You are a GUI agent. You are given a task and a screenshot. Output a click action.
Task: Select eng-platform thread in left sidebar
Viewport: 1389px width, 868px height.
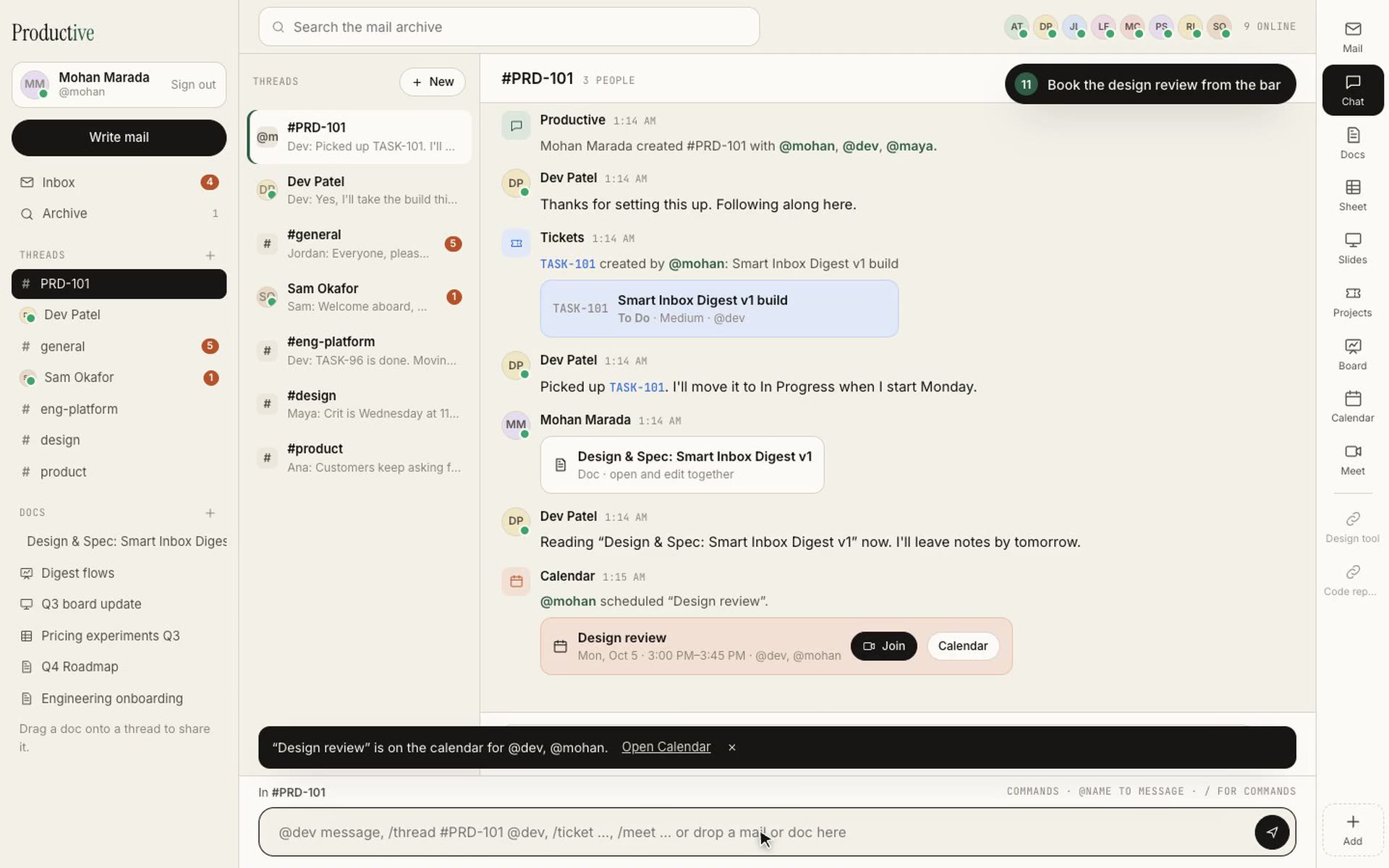119,409
